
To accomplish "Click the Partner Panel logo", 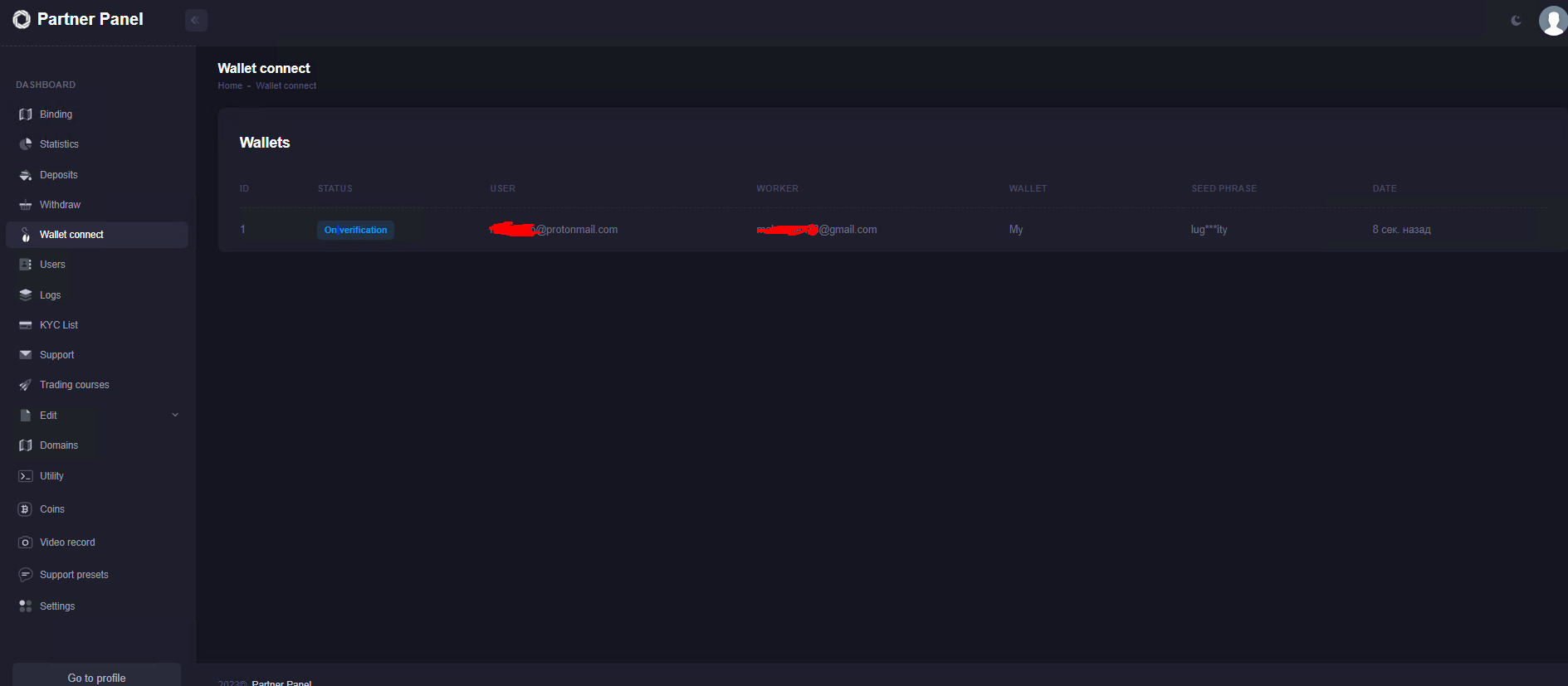I will pos(78,19).
